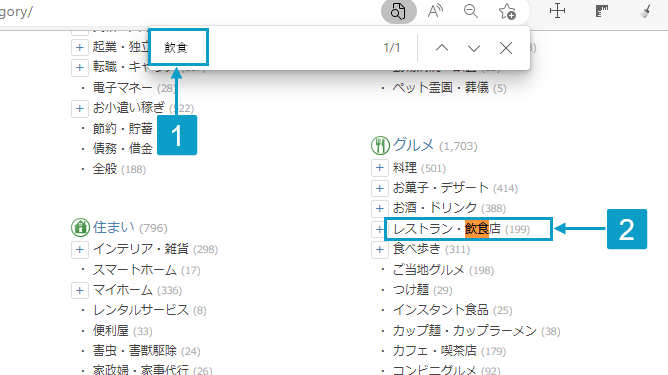Image resolution: width=668 pixels, height=375 pixels.
Task: Expand the マイホーム subcategory
Action: (x=79, y=290)
